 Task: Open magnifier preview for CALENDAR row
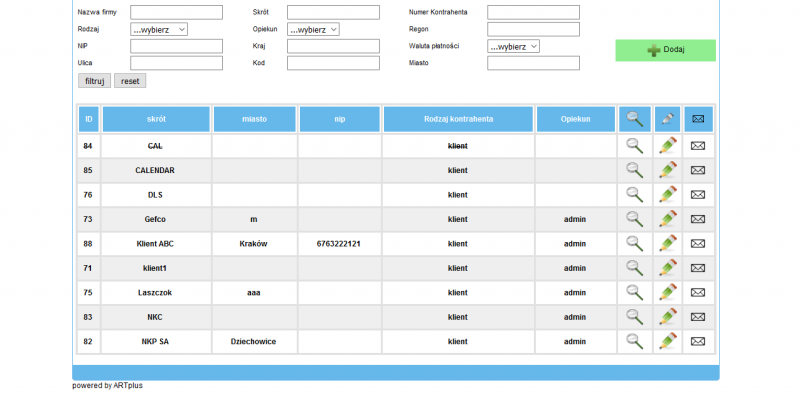(634, 170)
